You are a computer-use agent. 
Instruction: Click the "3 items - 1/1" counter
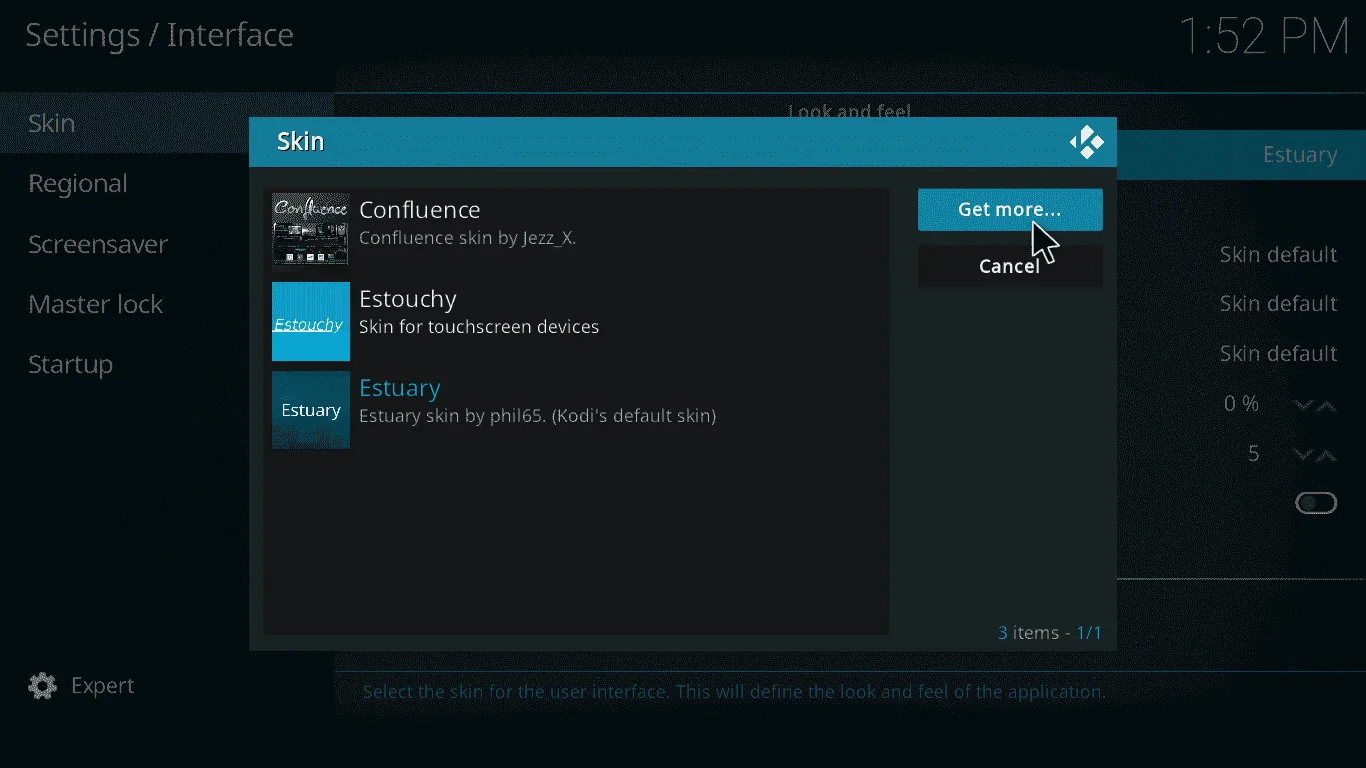(x=1050, y=633)
